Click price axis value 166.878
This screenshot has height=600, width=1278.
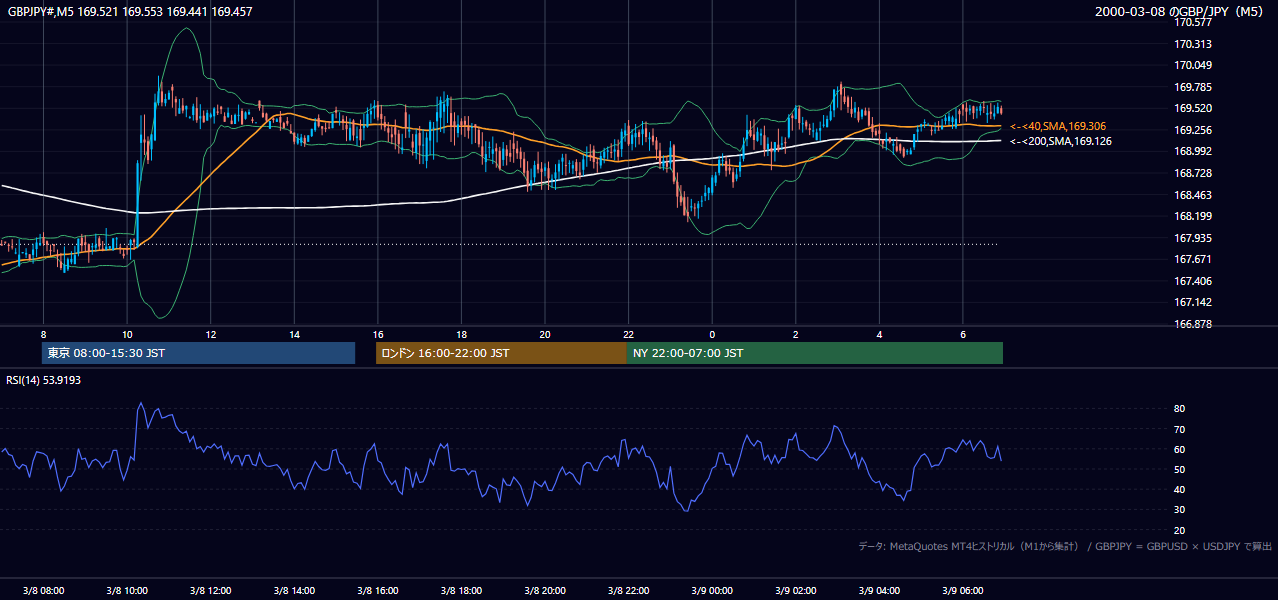(1192, 324)
